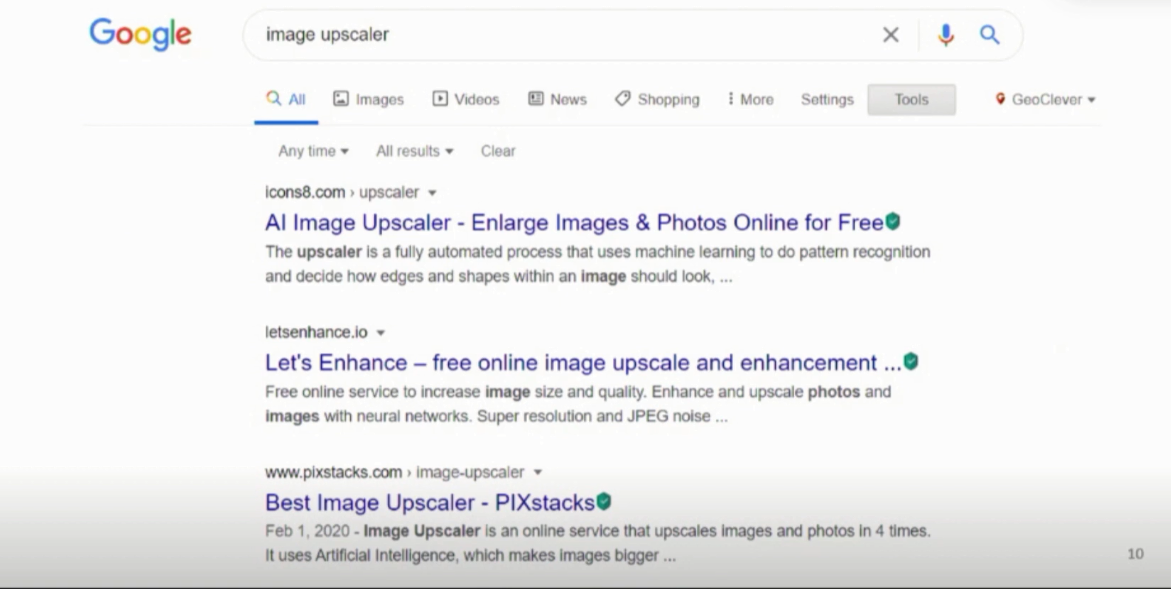Start voice search with the microphone icon

945,34
